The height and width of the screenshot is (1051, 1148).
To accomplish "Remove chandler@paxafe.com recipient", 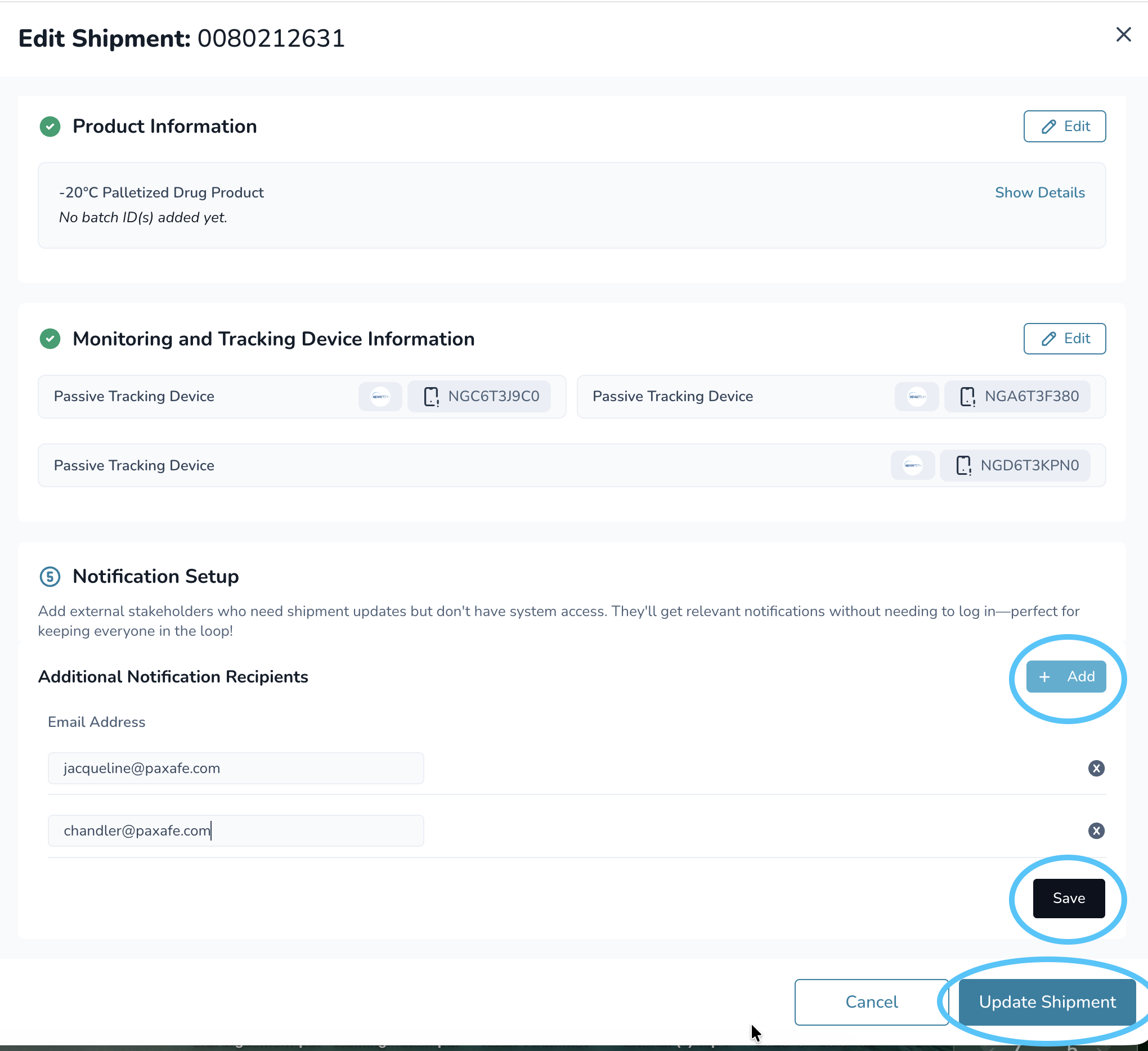I will [1096, 831].
